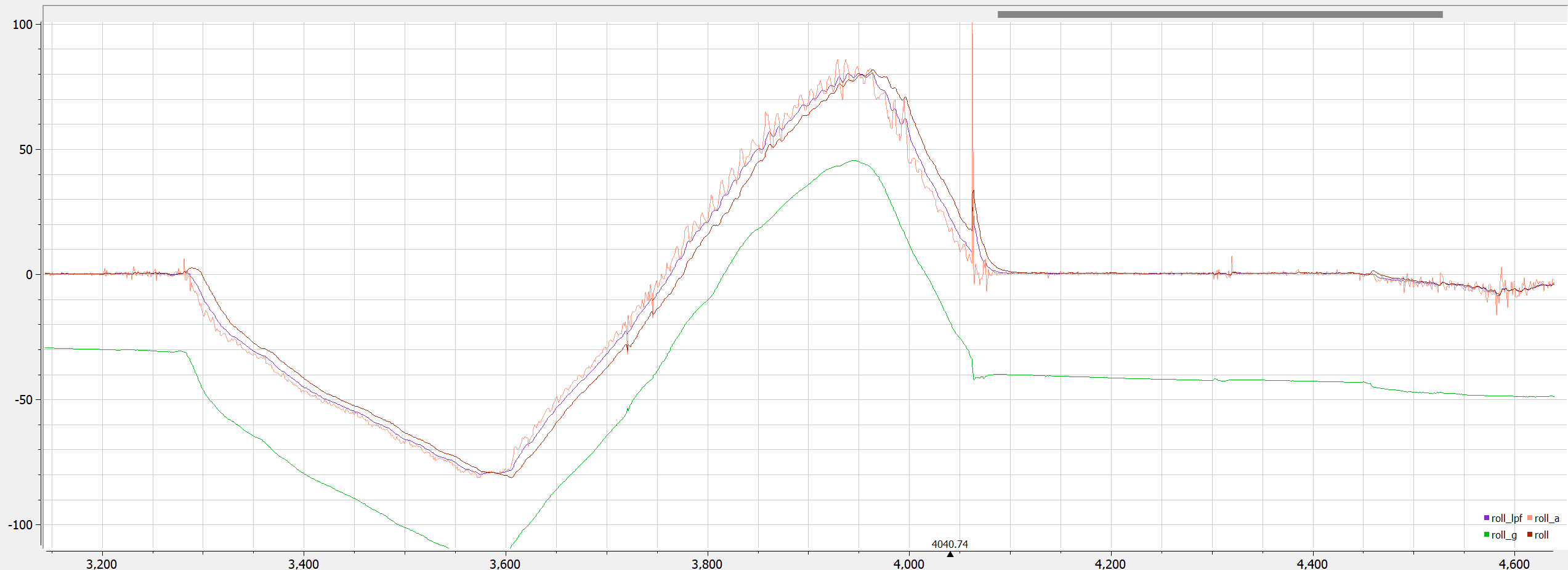Click the roll dark red legend swatch
Image resolution: width=1568 pixels, height=570 pixels.
point(1530,535)
